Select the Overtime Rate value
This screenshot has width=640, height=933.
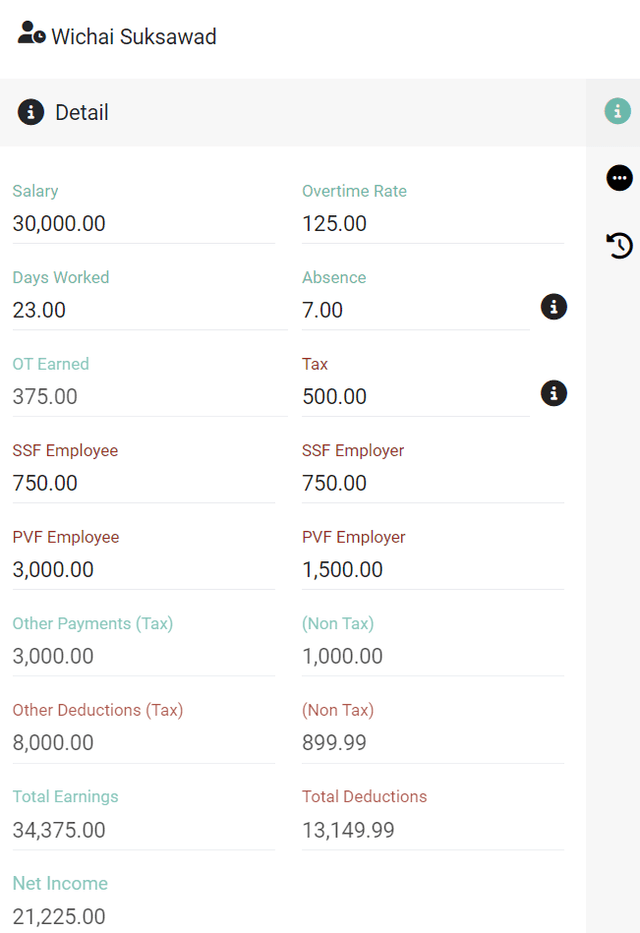430,224
